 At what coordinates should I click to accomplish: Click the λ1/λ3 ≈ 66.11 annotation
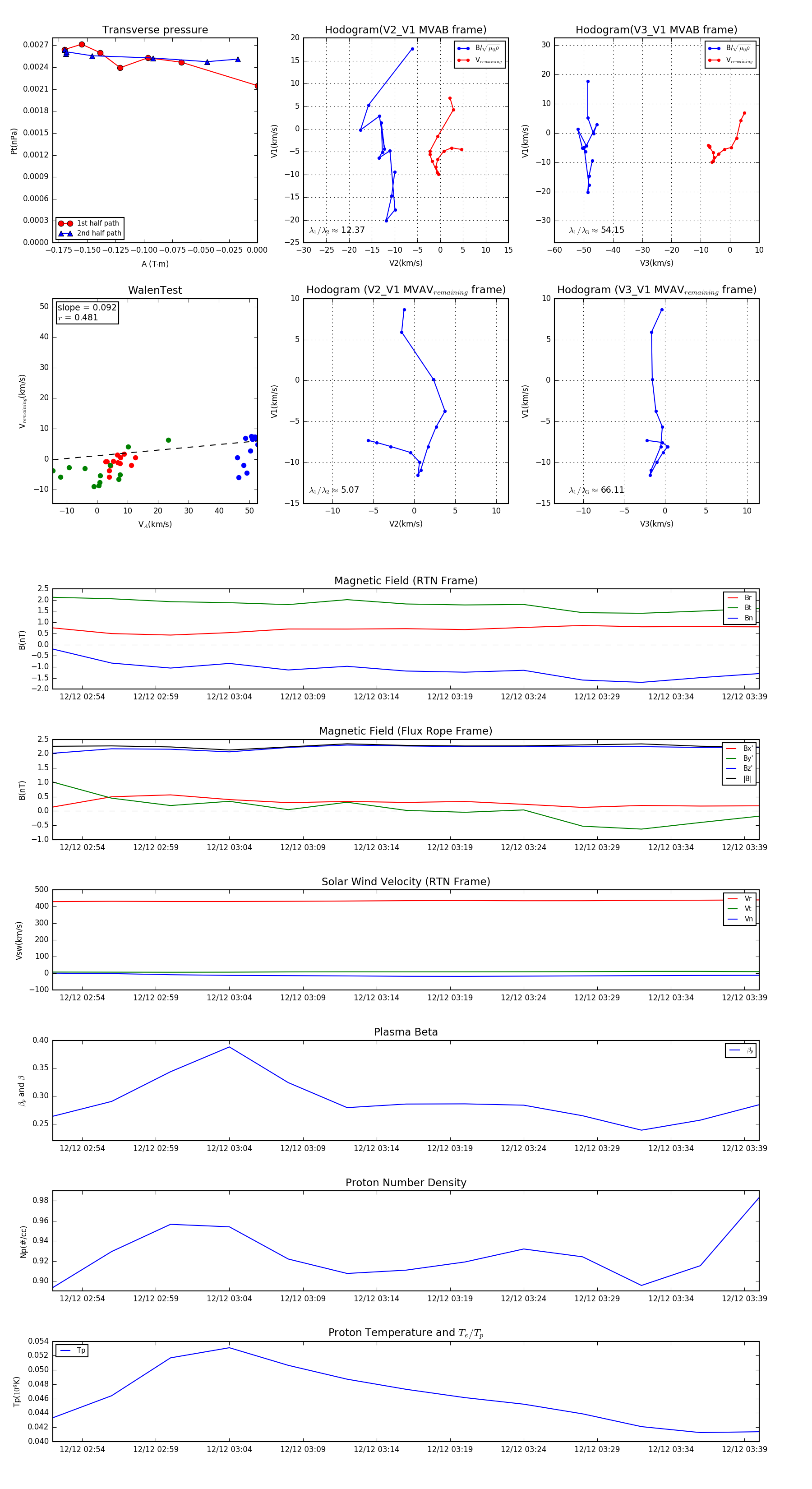point(596,490)
